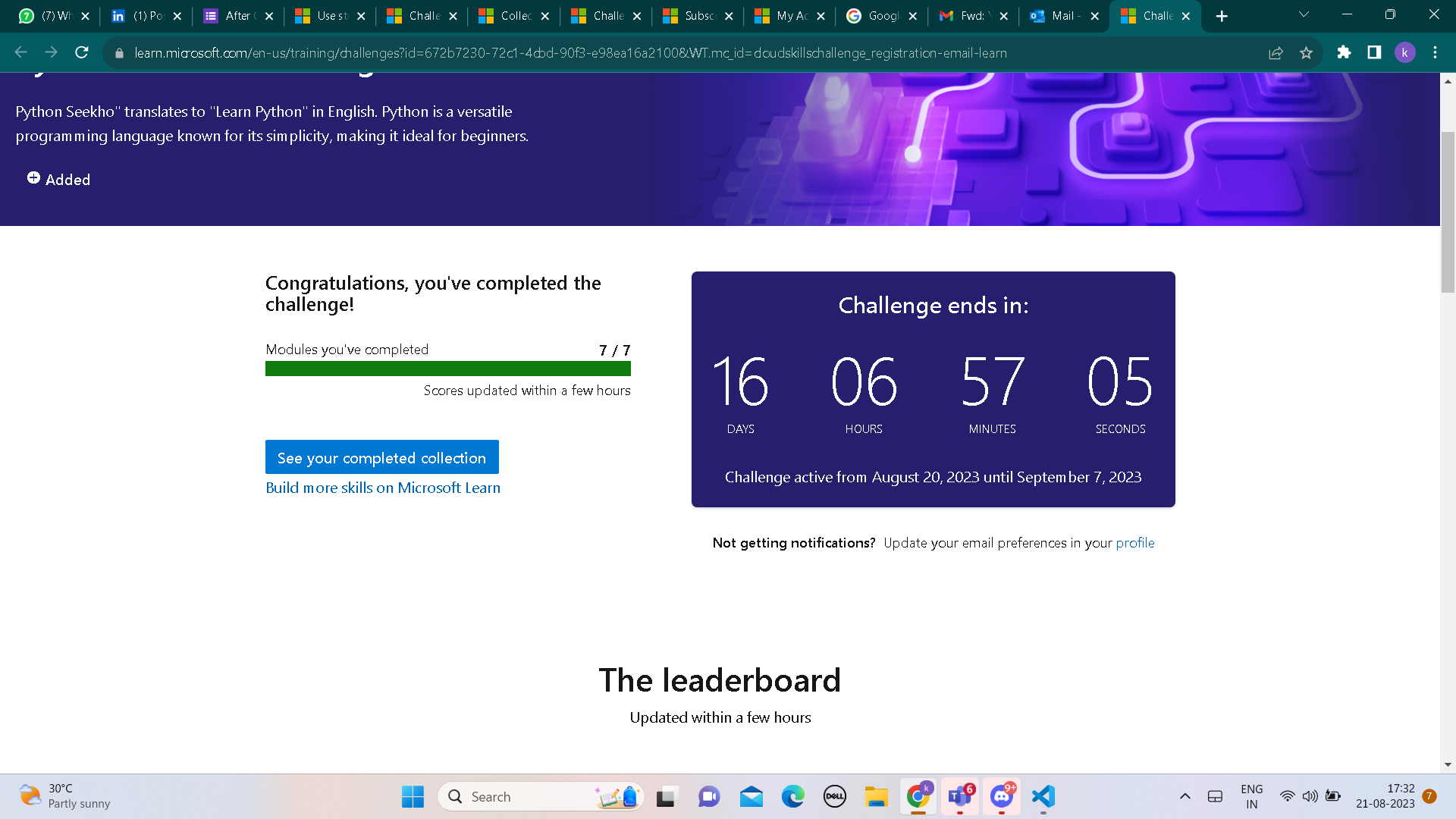Viewport: 1456px width, 819px height.
Task: Expand the tab search chevron
Action: 1304,14
